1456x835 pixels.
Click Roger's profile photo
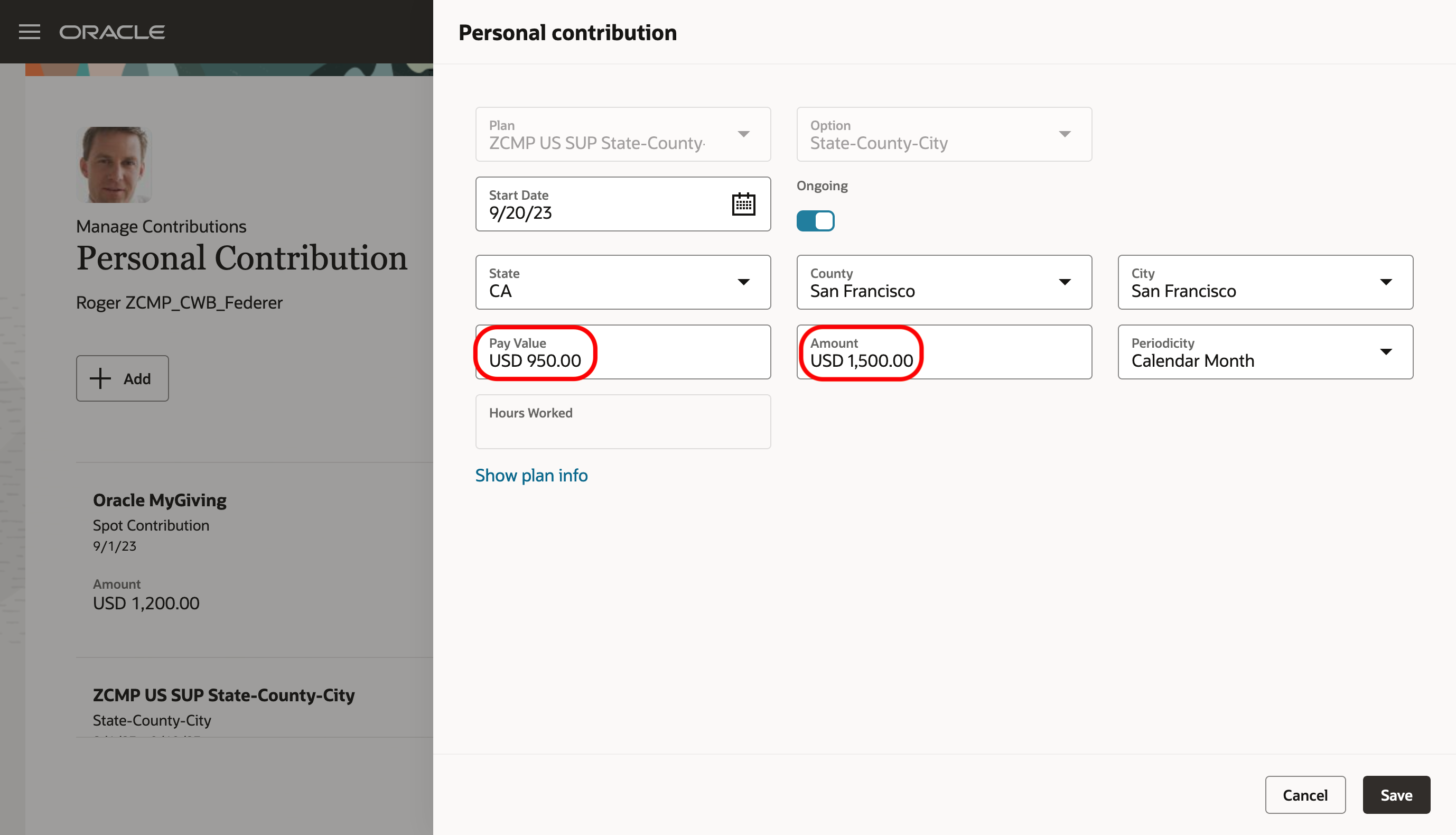114,165
